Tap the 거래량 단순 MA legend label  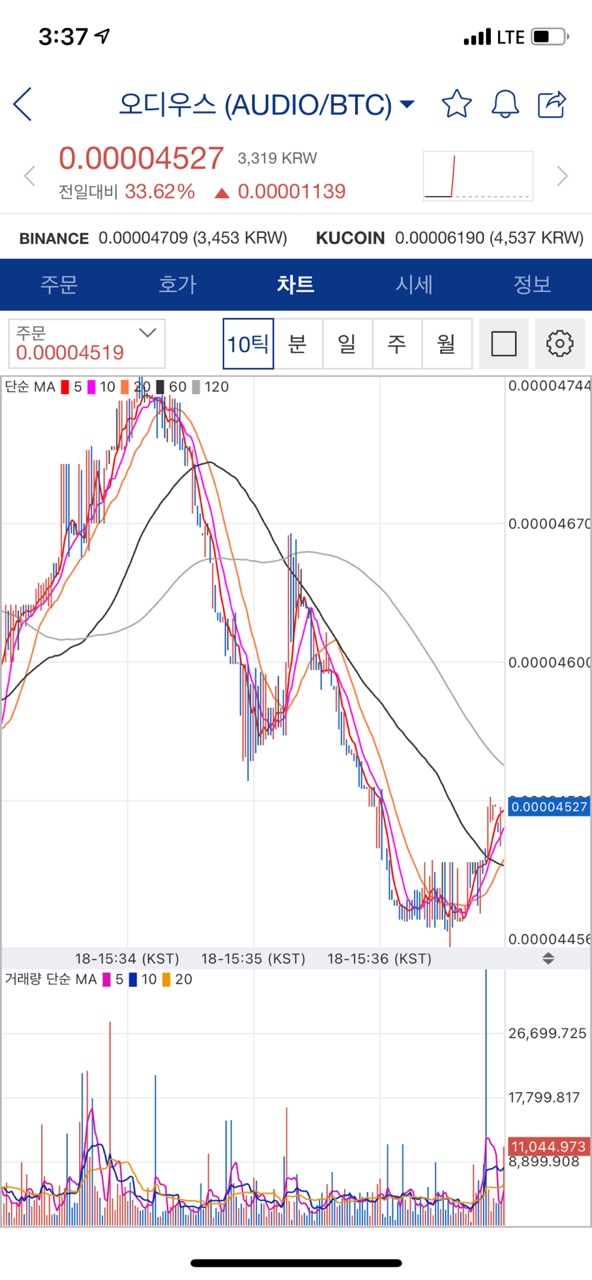tap(49, 979)
